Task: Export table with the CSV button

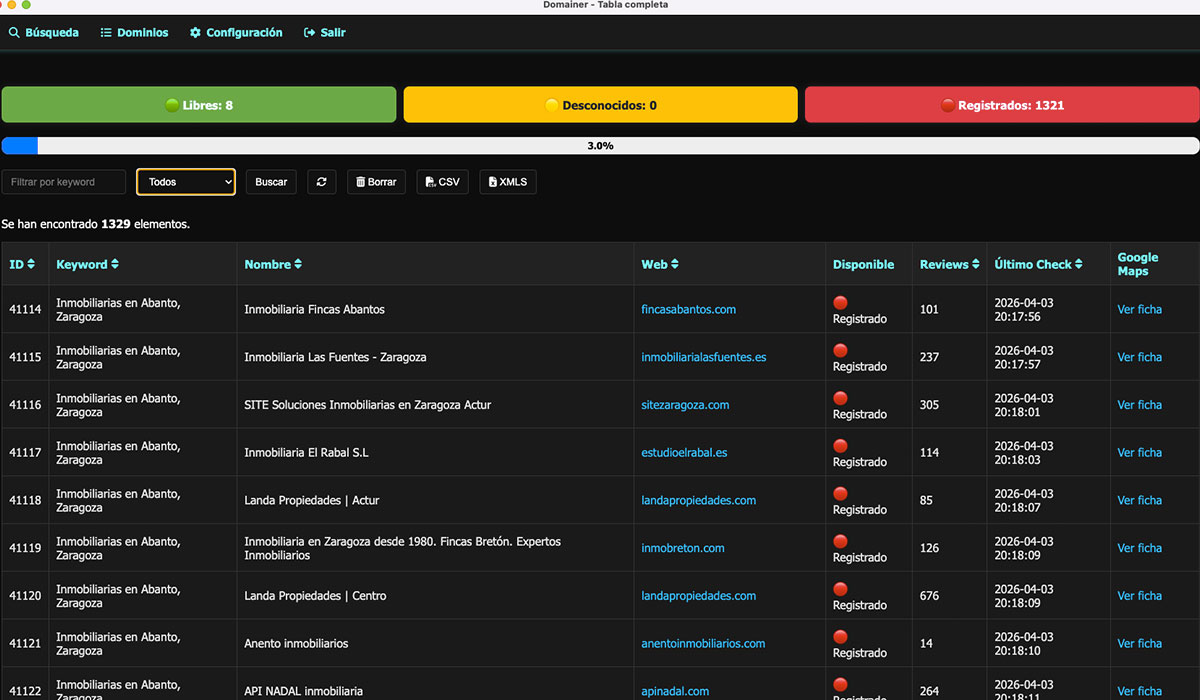Action: pyautogui.click(x=442, y=182)
